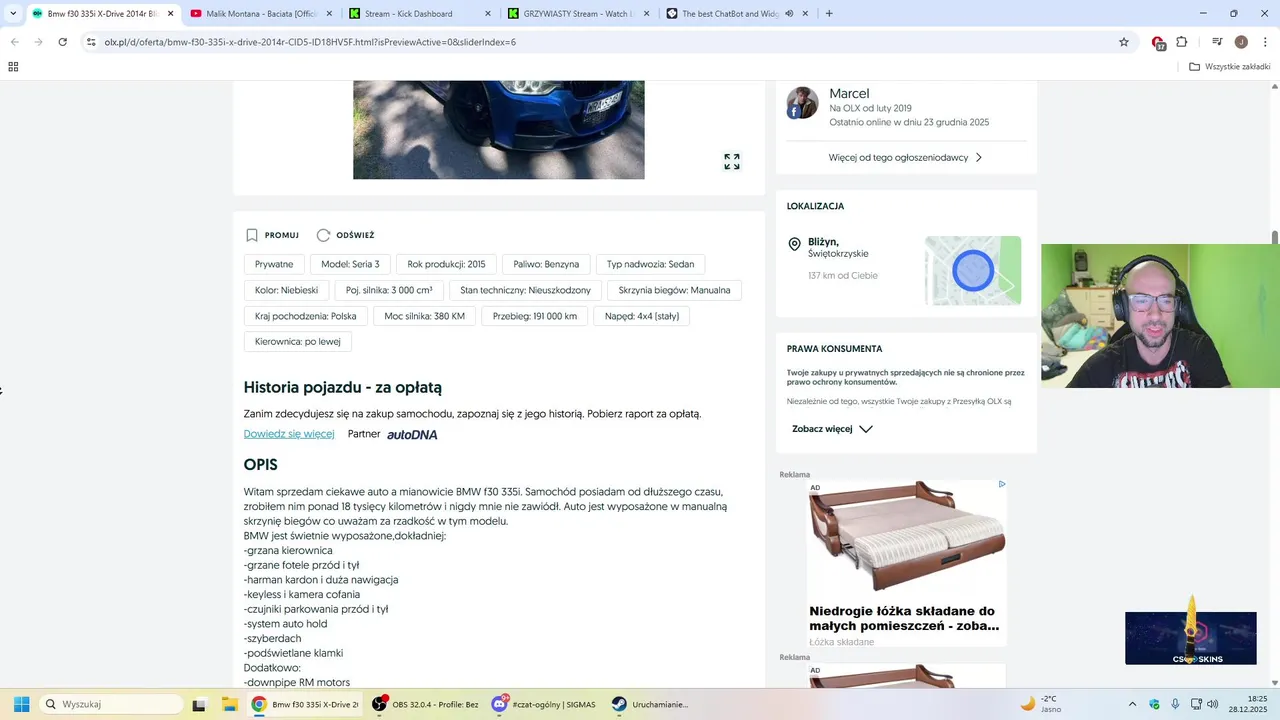The image size is (1280, 720).
Task: Click Kraj pochodzenia: Polska tag
Action: pos(305,316)
